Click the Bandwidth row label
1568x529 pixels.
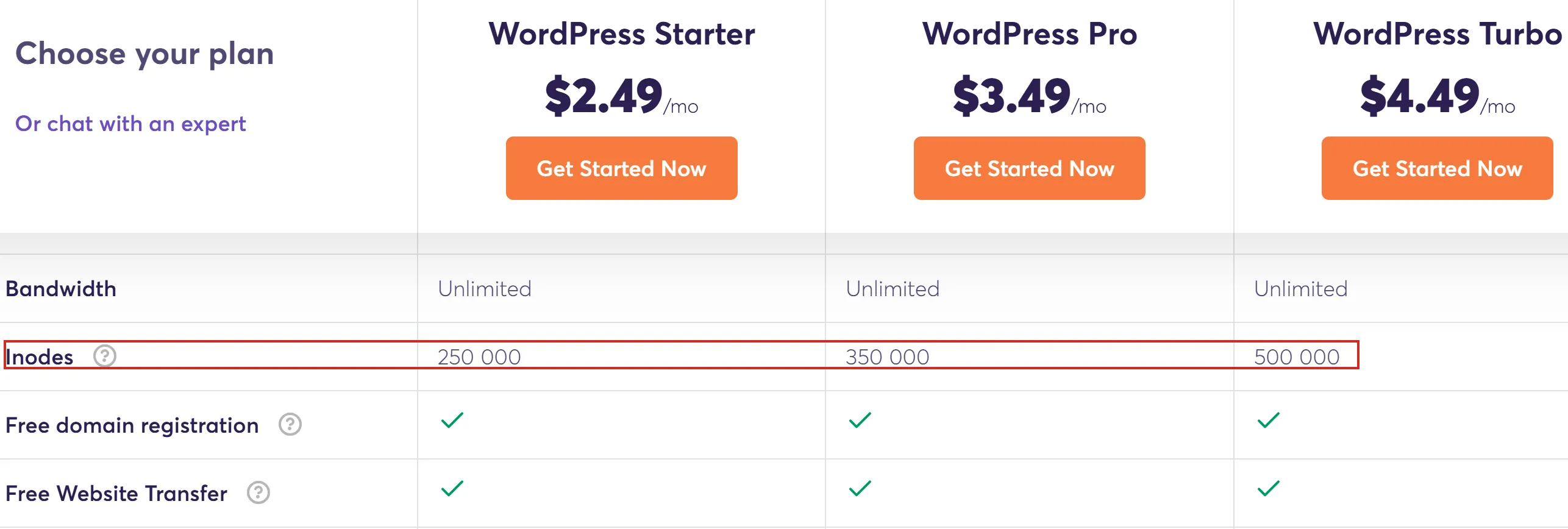pos(61,288)
